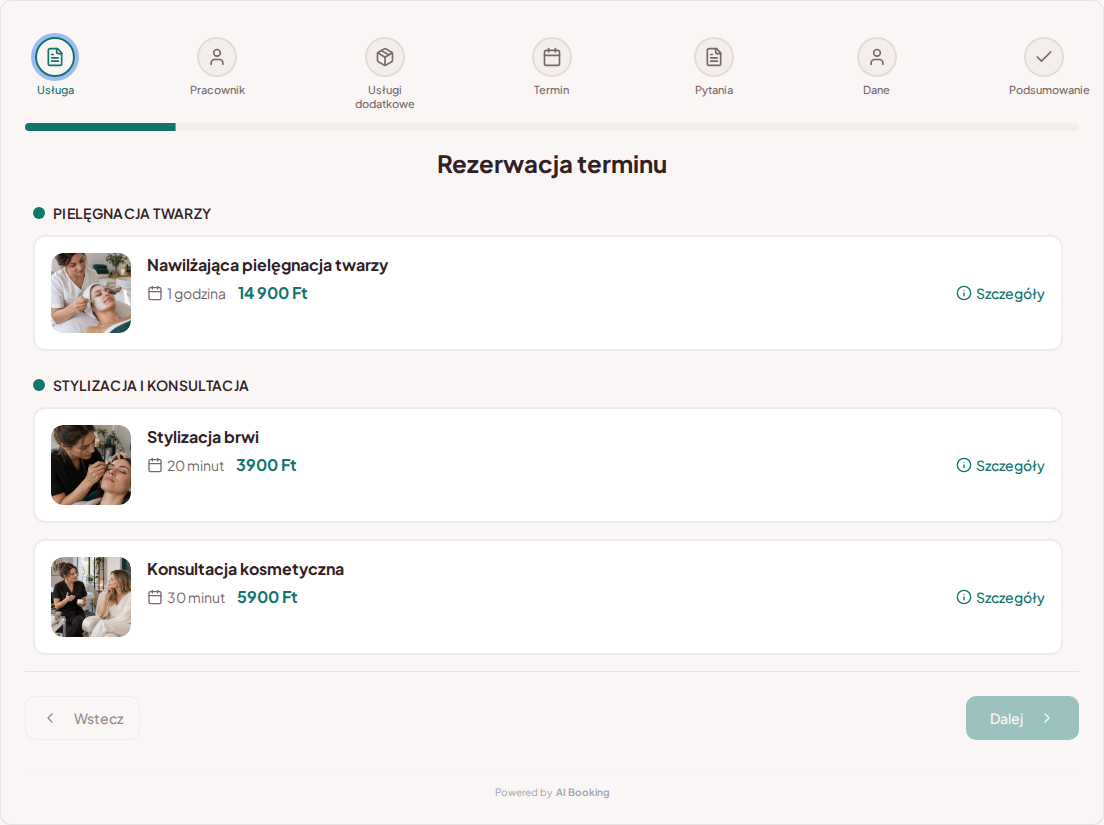Click the green booking progress bar
Screen dimensions: 1104x825
click(100, 127)
